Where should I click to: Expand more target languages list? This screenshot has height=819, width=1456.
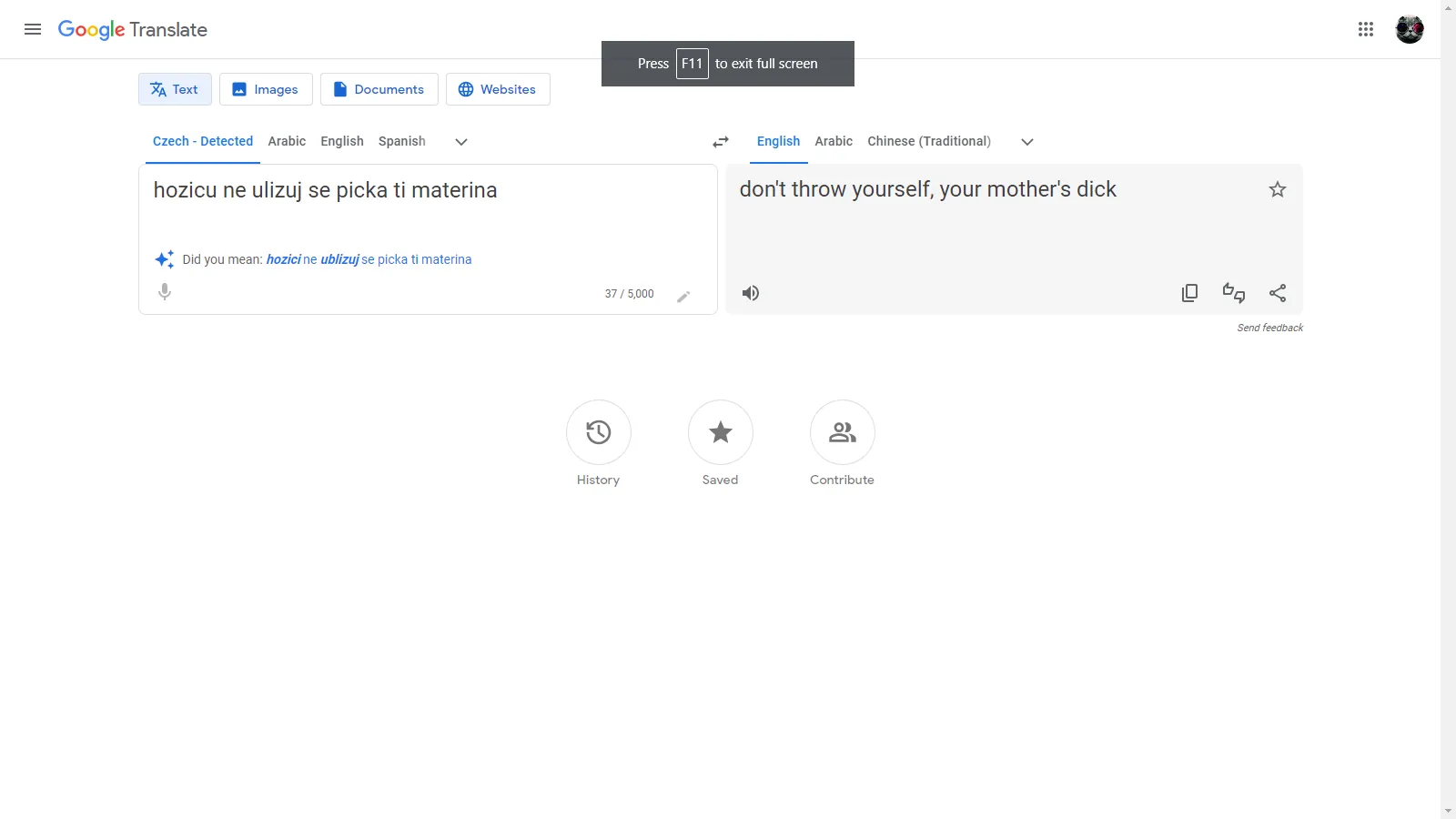point(1027,142)
